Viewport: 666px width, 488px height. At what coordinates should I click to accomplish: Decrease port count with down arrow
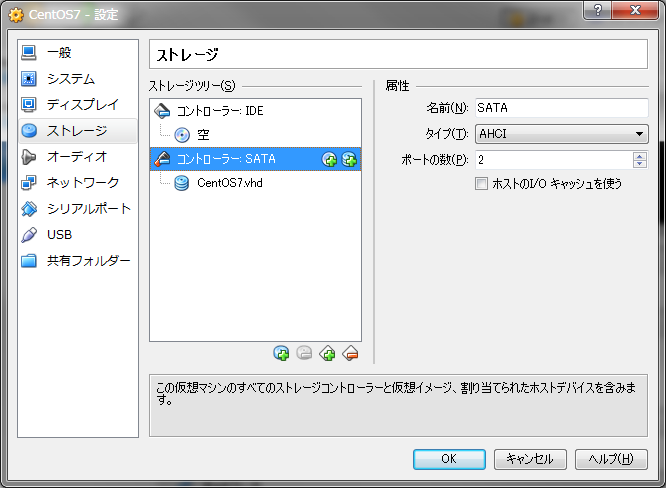click(640, 164)
